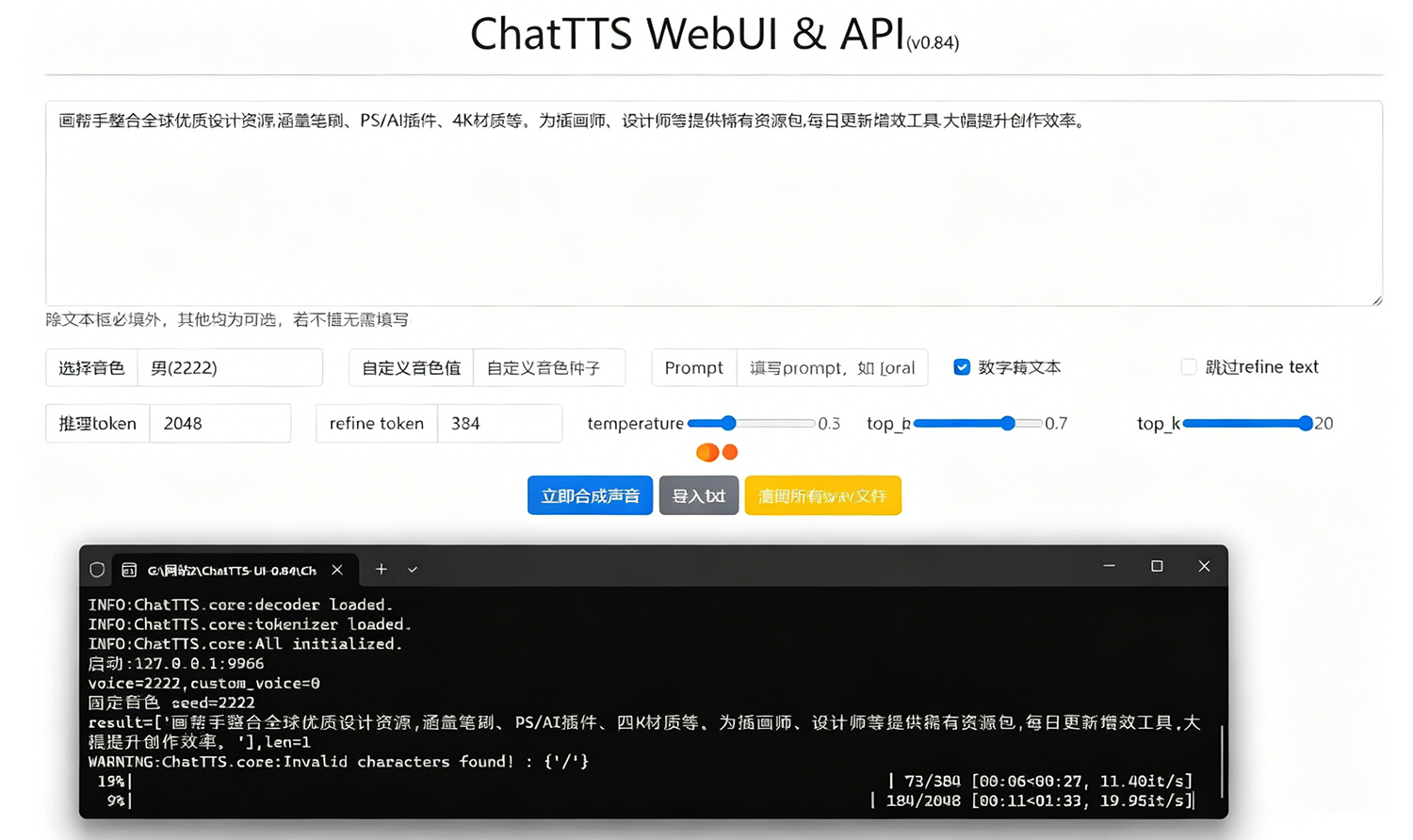Open the 选择音色 voice dropdown showing 男(2222)
1413x840 pixels.
230,367
